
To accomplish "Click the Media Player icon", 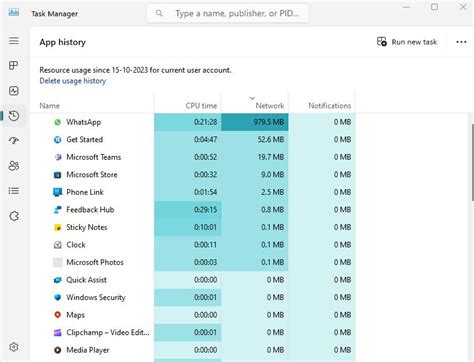I will click(x=58, y=350).
